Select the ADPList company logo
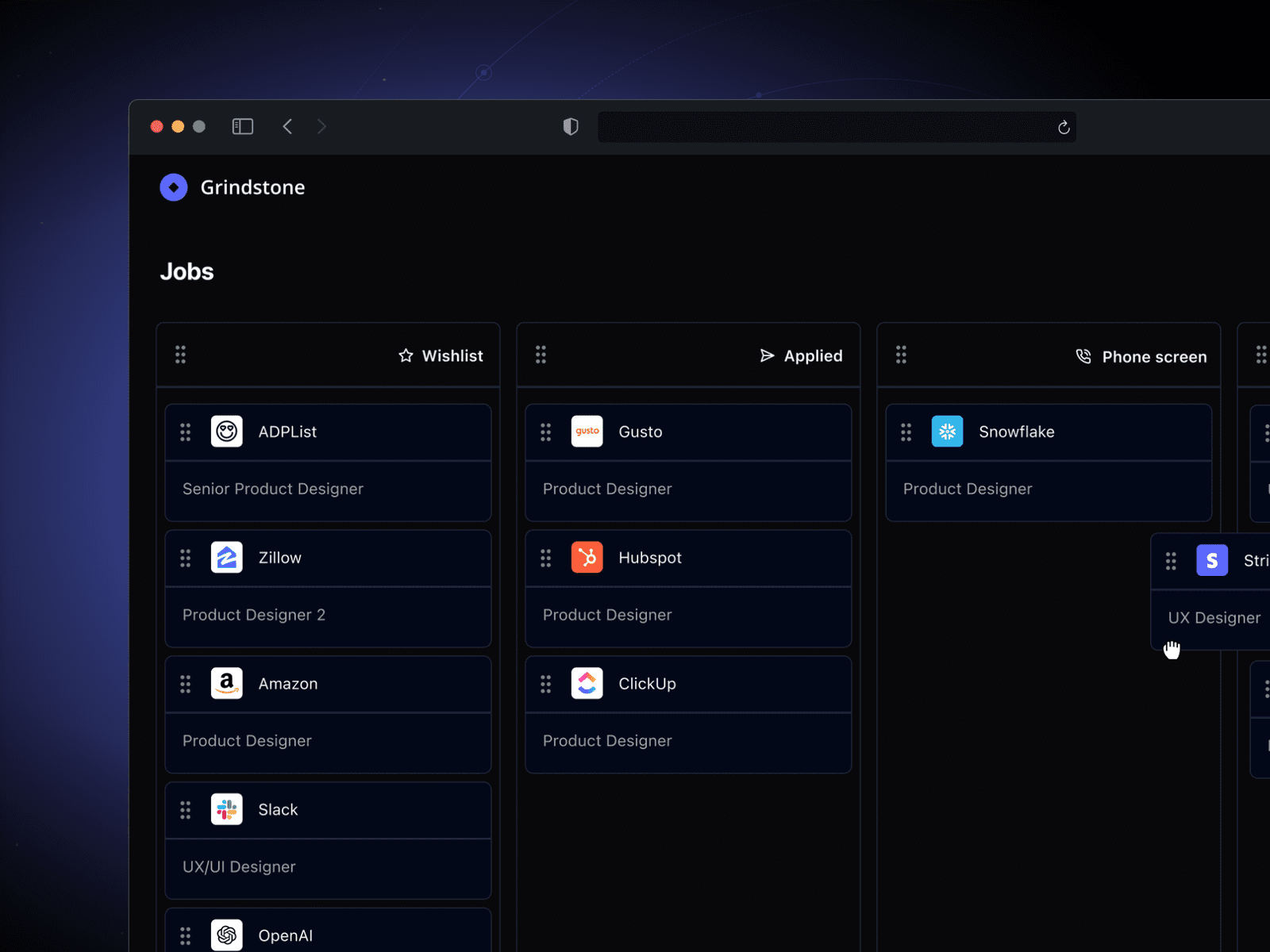1270x952 pixels. coord(227,432)
